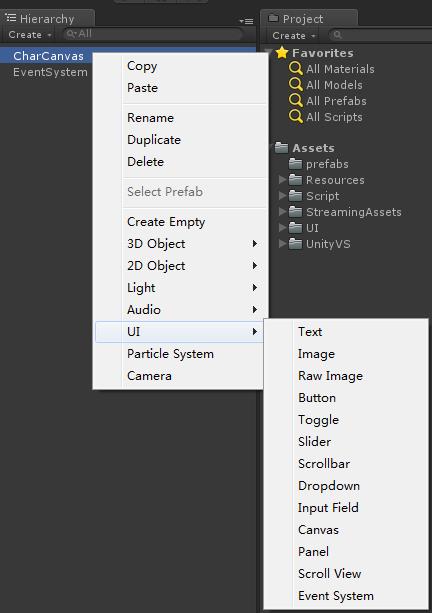This screenshot has height=613, width=432.
Task: Expand the UnityVS folder arrow
Action: (x=282, y=244)
